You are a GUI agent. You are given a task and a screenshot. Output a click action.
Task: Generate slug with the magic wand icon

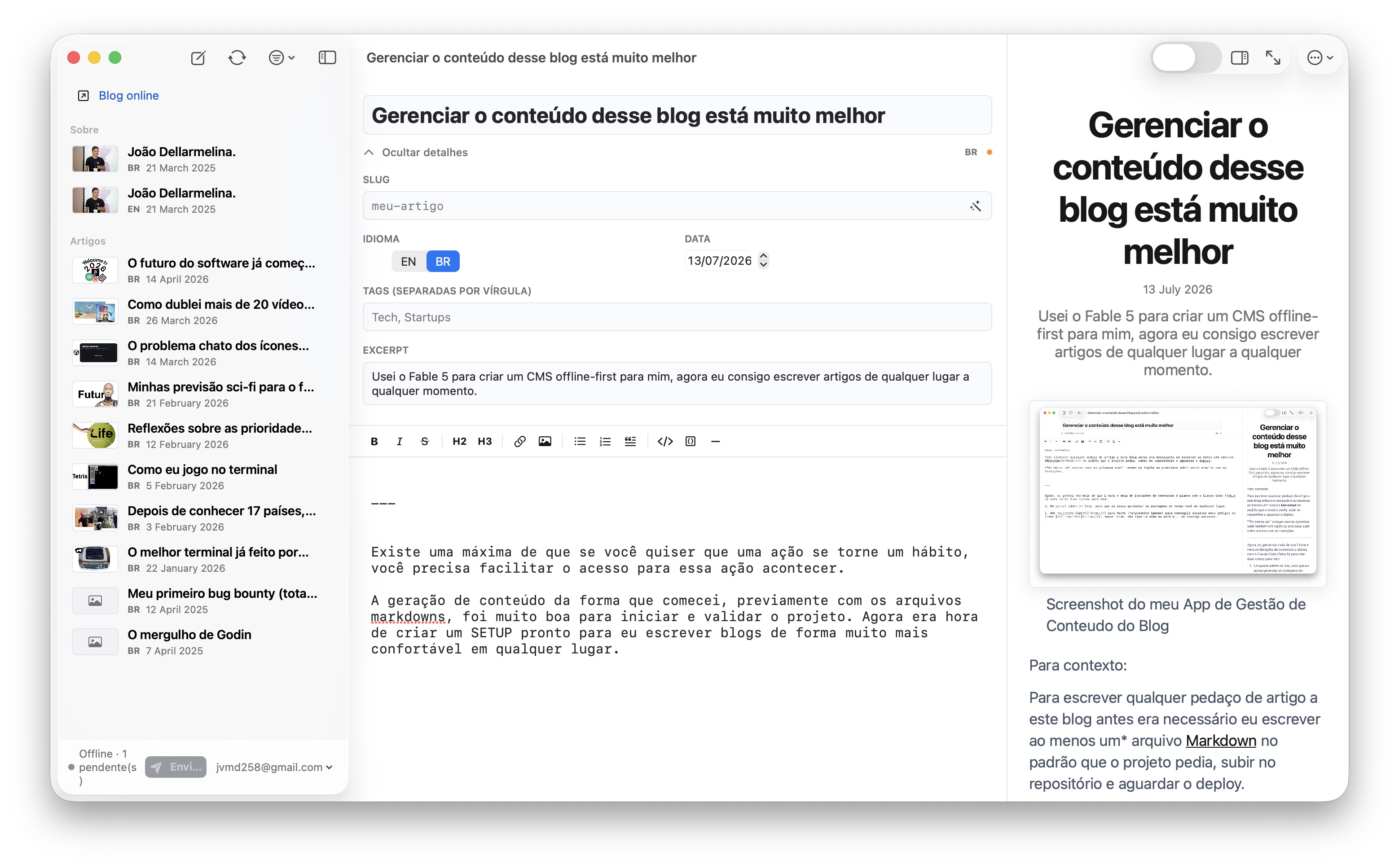975,206
